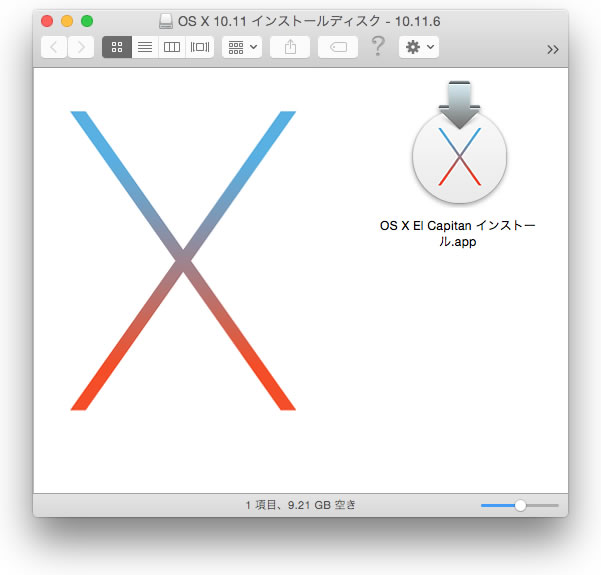This screenshot has width=601, height=575.
Task: Click the Edit Tags button
Action: (x=338, y=47)
